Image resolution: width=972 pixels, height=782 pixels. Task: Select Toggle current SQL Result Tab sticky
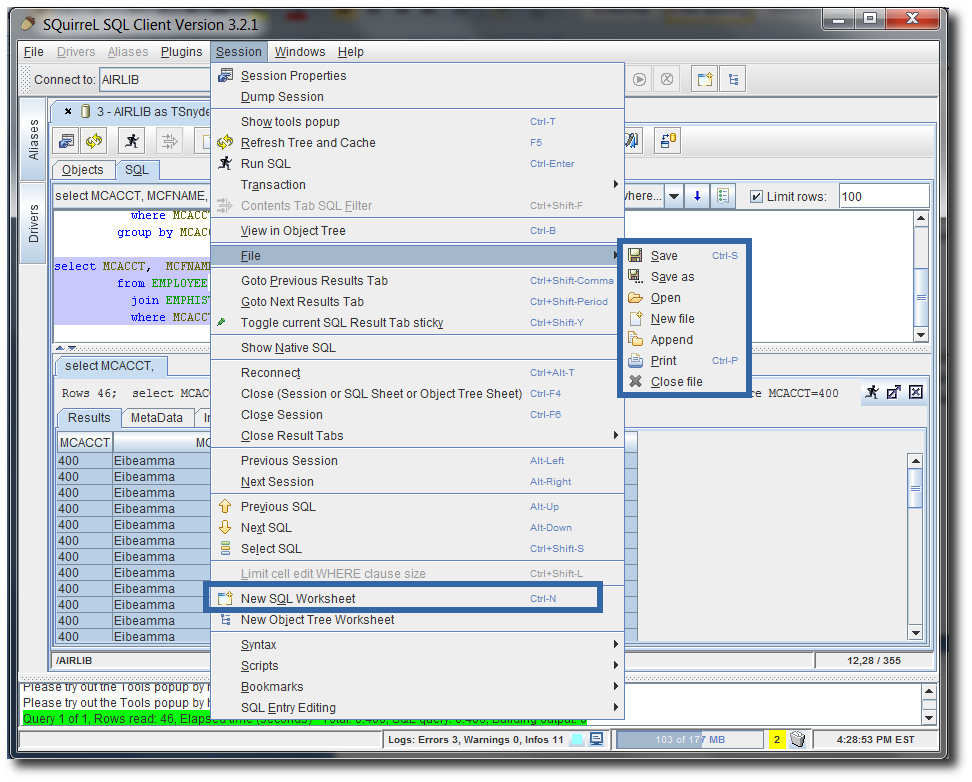[417, 322]
